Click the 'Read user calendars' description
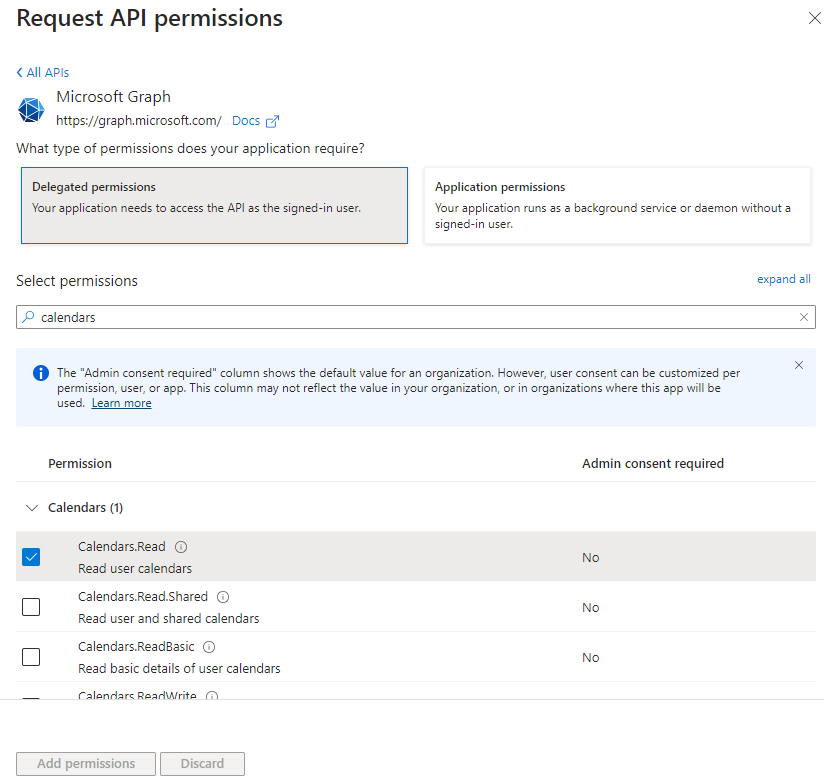This screenshot has height=779, width=824. click(135, 569)
